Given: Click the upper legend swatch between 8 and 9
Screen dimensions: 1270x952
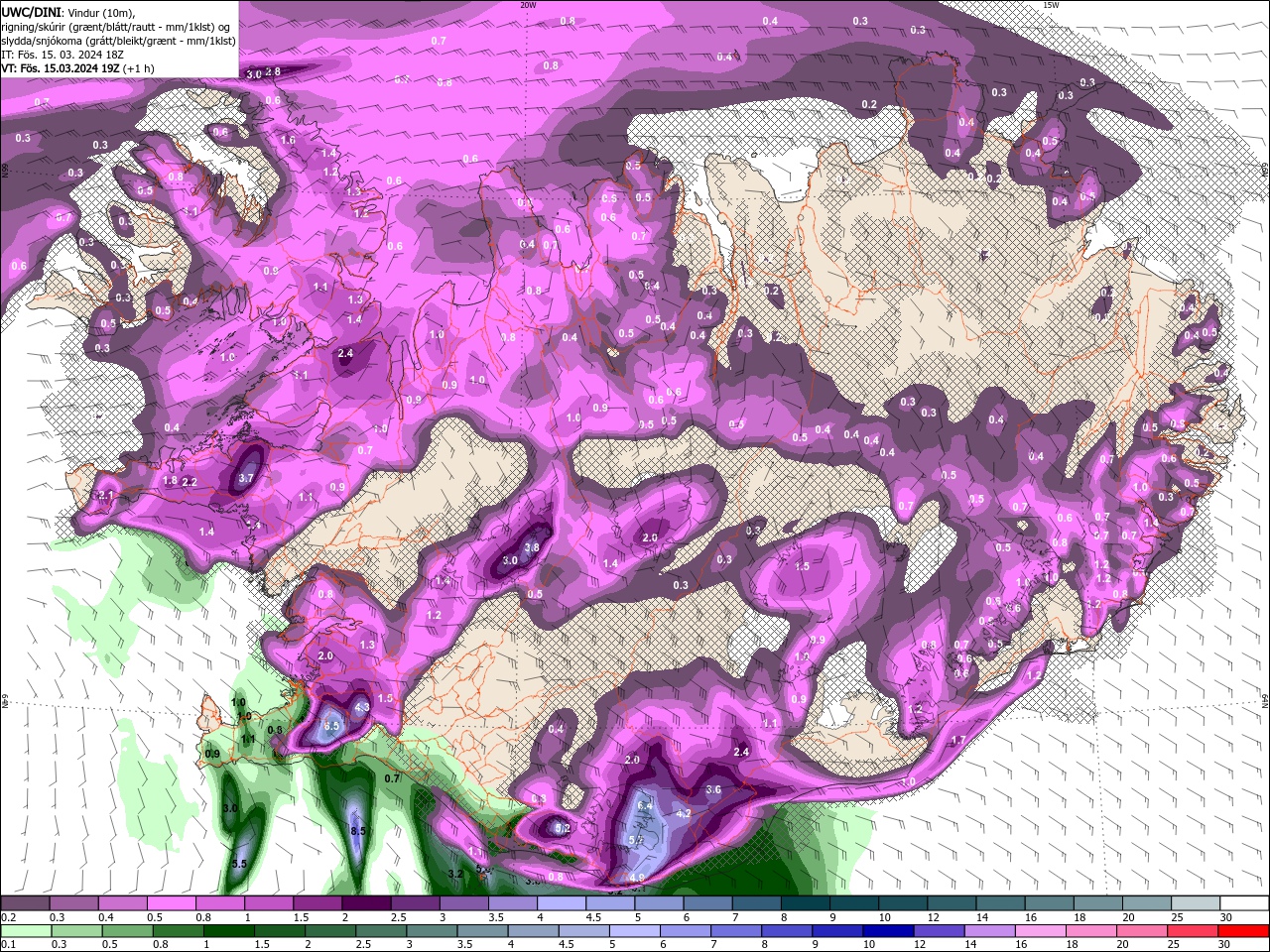Looking at the screenshot, I should click(x=806, y=903).
